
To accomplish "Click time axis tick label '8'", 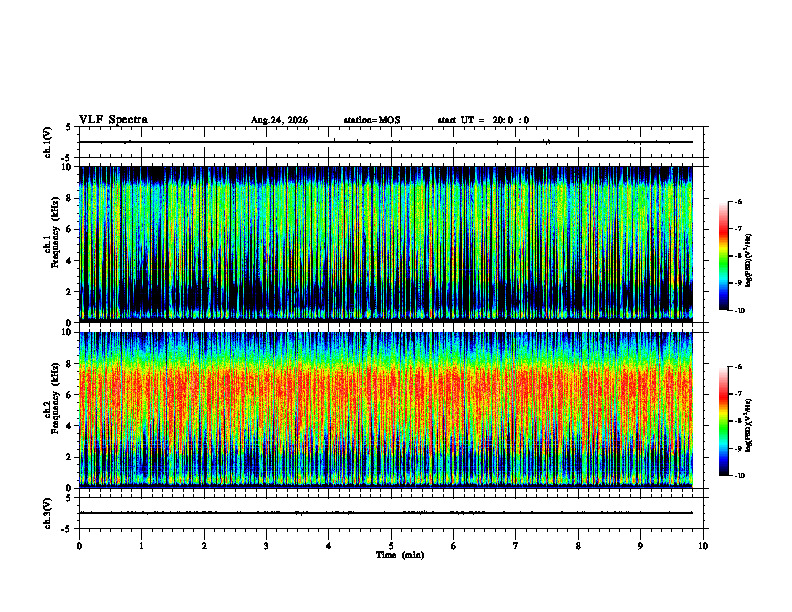I will [x=578, y=546].
